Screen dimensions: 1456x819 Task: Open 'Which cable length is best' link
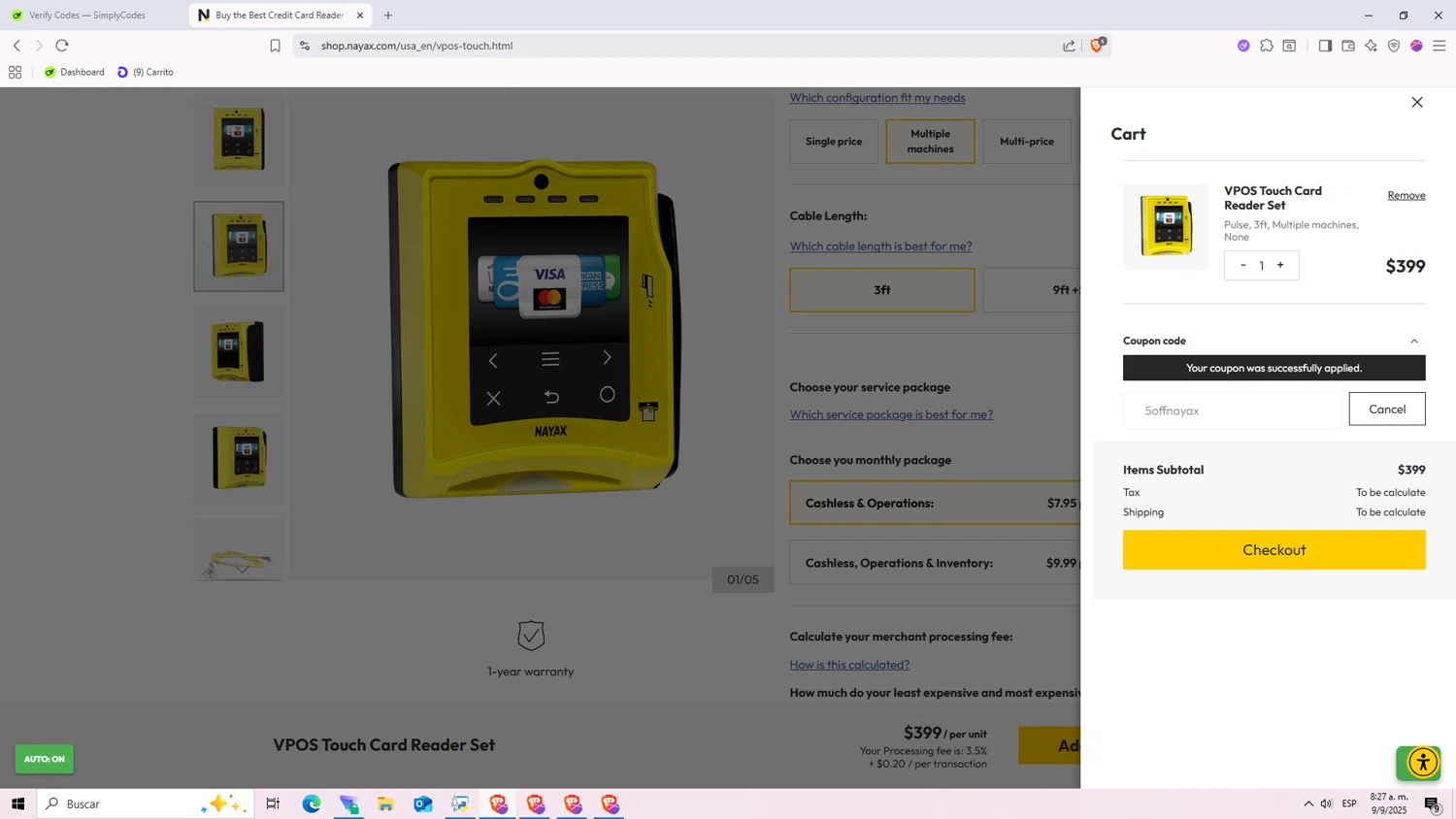tap(880, 246)
